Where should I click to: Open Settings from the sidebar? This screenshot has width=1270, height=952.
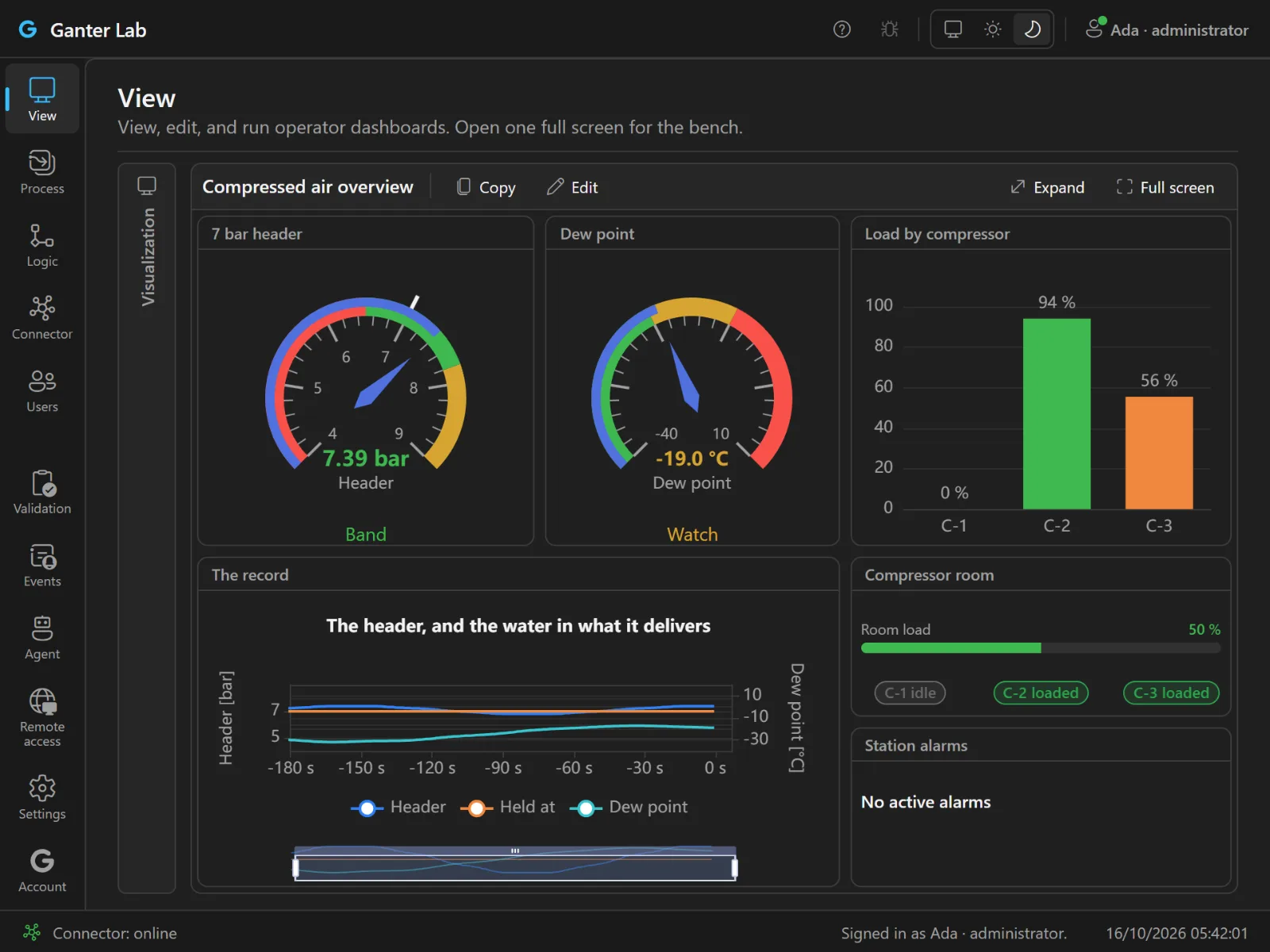[x=42, y=798]
